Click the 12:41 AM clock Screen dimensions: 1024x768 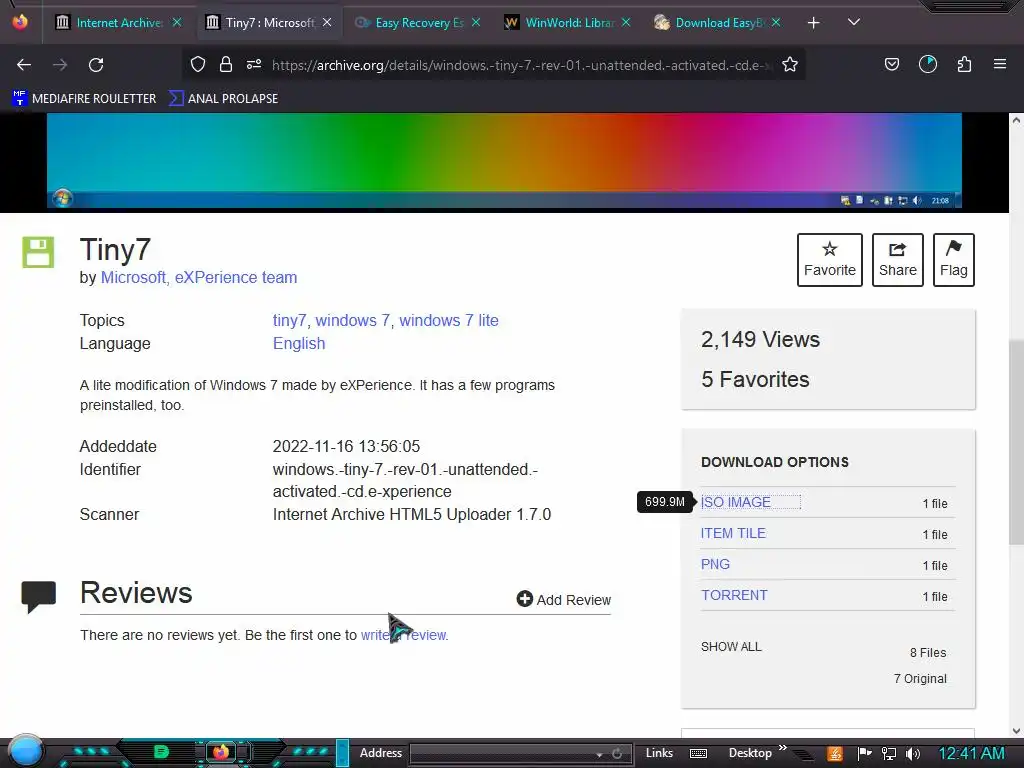pos(971,754)
